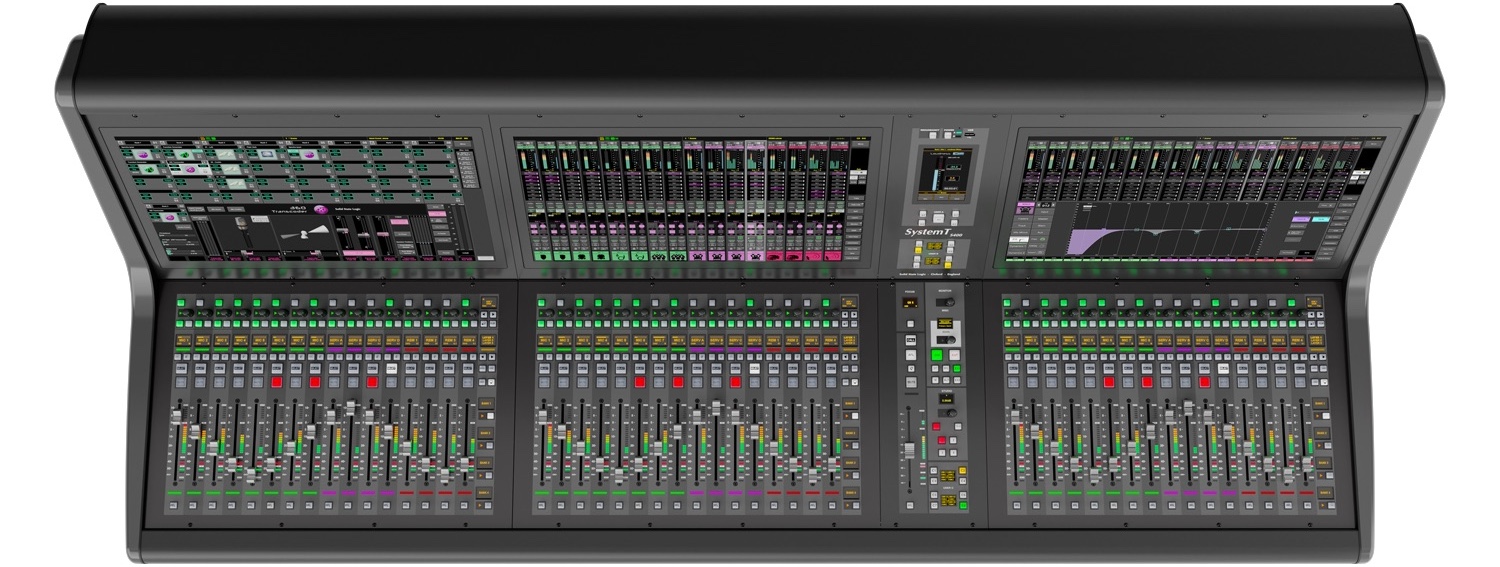Select BANK 1 in the center bay
The image size is (1500, 567).
(850, 403)
